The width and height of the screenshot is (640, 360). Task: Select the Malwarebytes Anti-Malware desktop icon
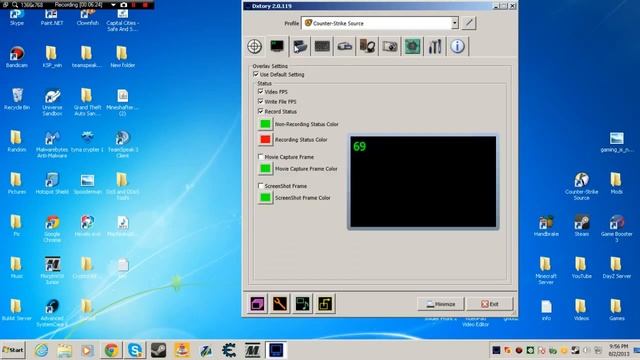52,144
